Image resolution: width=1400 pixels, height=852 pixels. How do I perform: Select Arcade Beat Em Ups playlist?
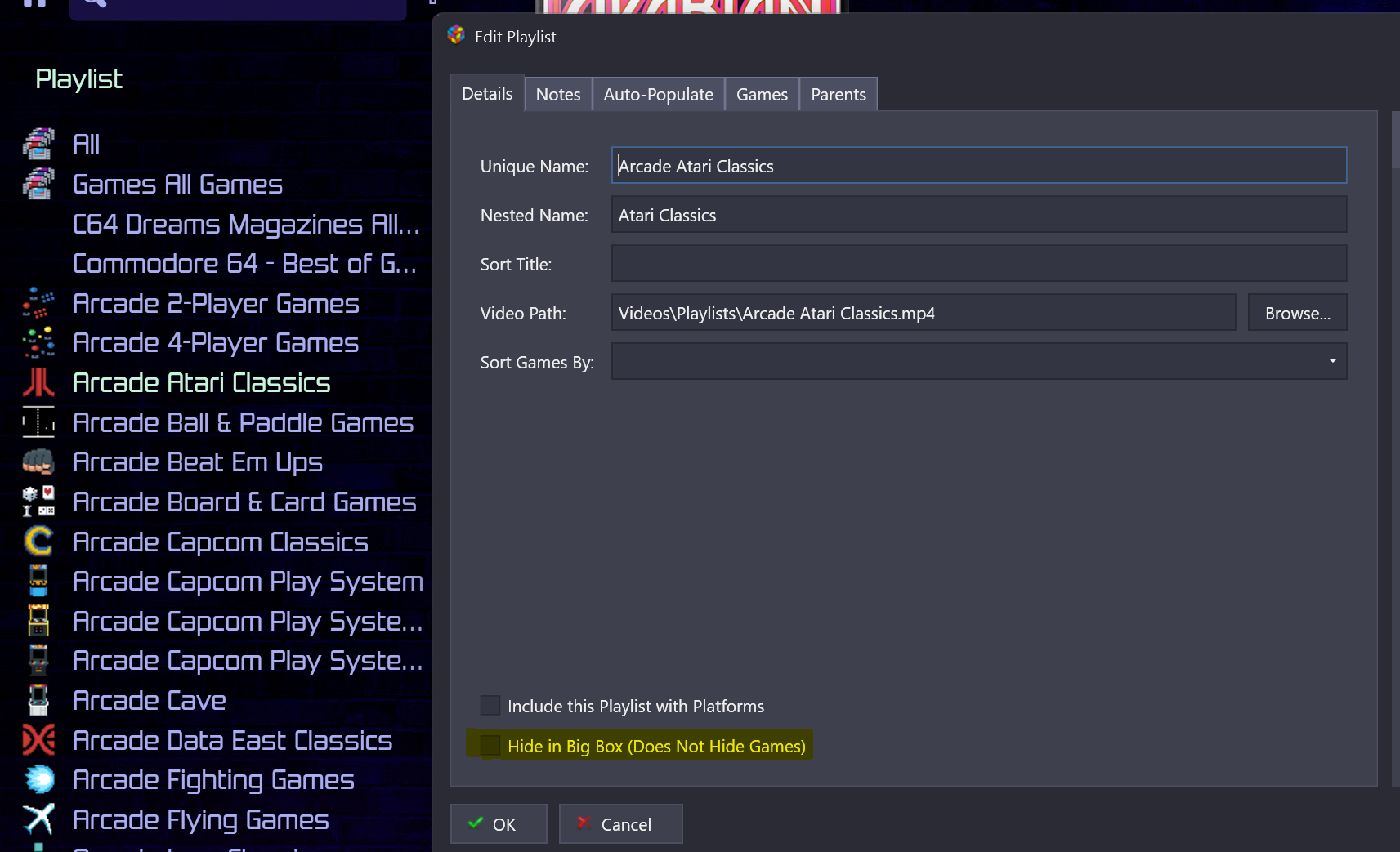click(198, 462)
